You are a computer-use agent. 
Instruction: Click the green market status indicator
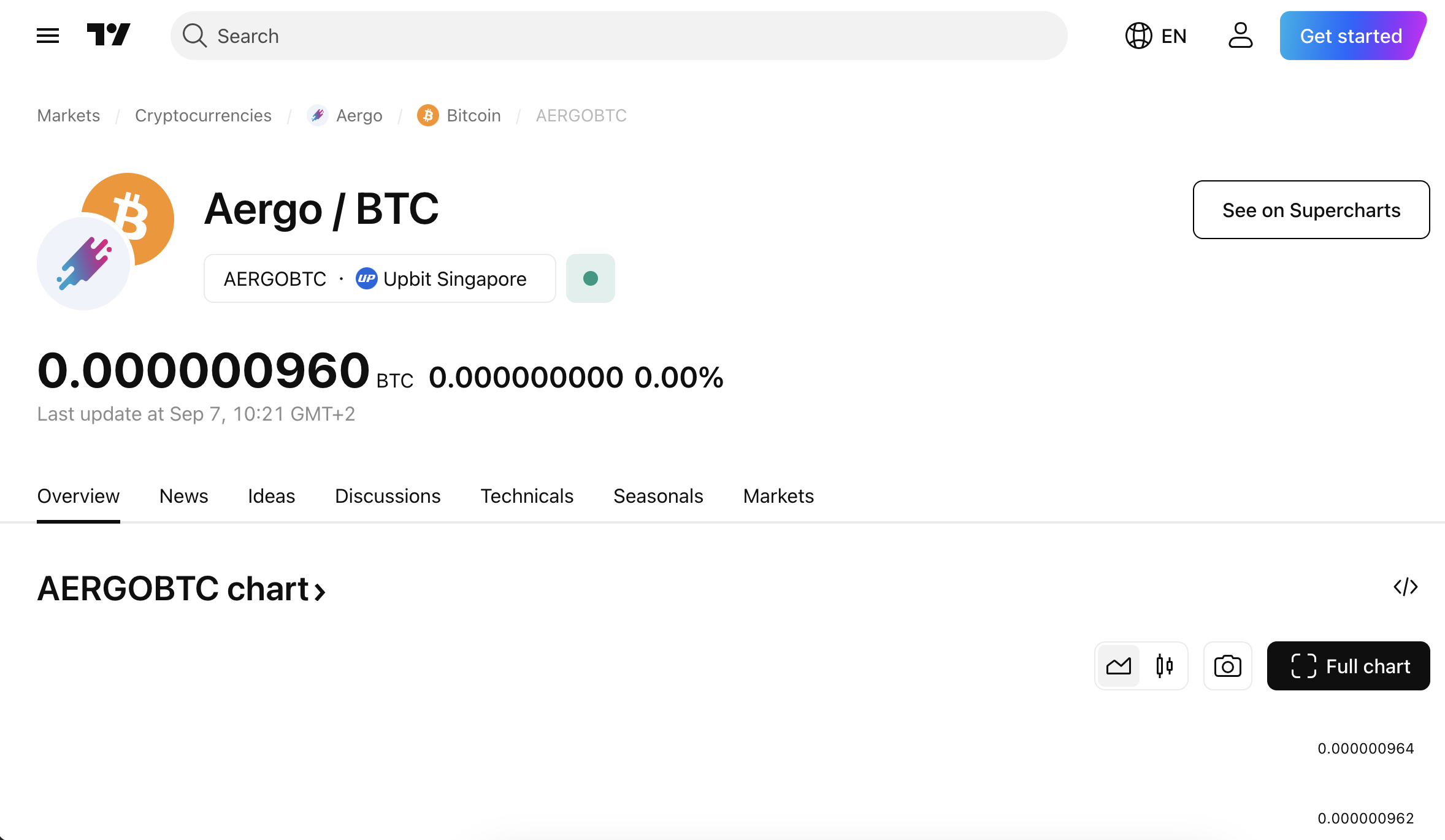(591, 278)
